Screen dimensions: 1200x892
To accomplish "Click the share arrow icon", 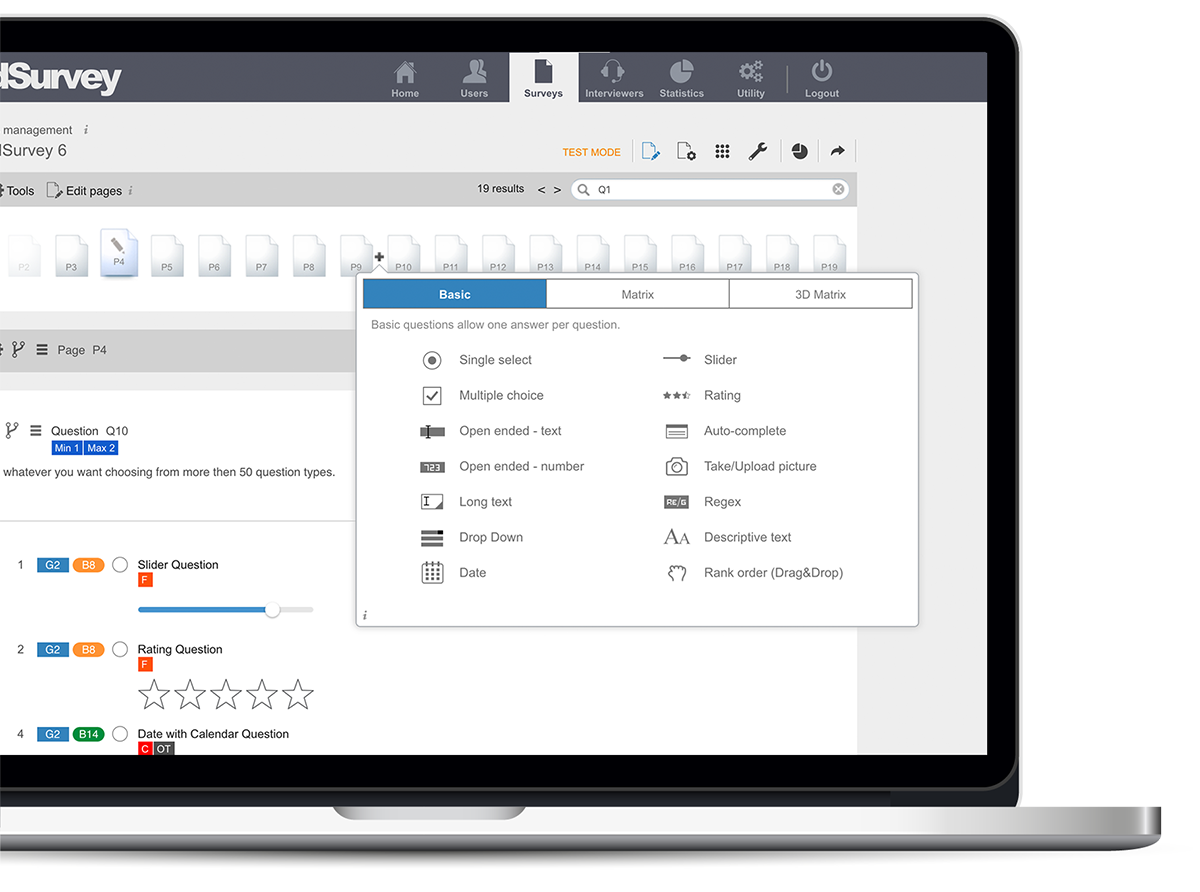I will [x=838, y=151].
